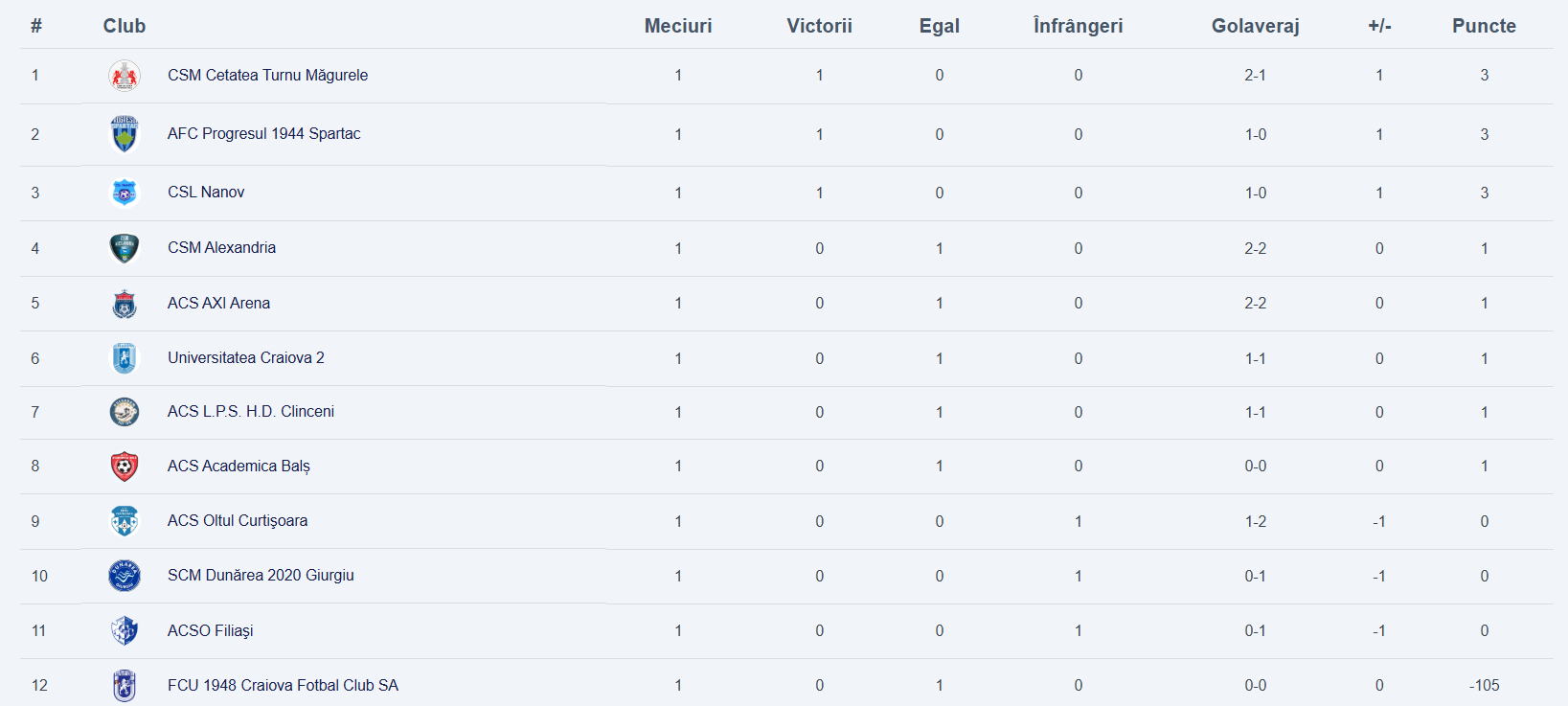1568x706 pixels.
Task: Sort table by the Puncte column header
Action: point(1484,26)
